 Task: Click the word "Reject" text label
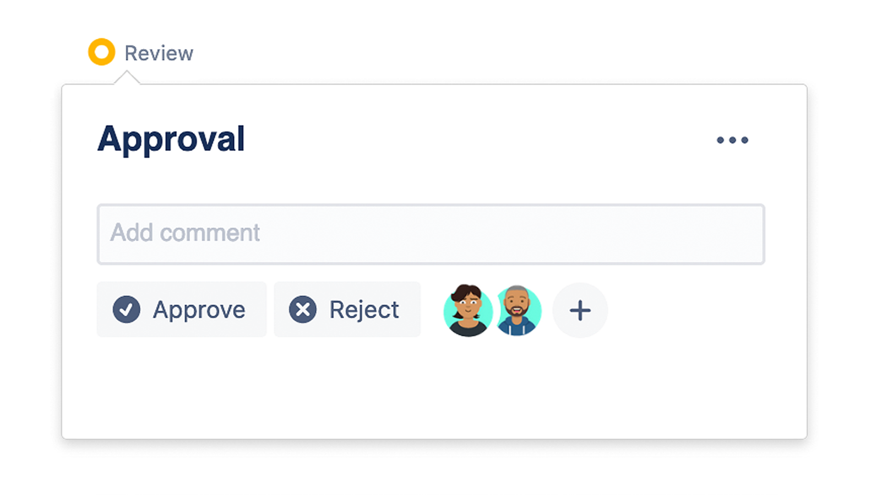364,310
